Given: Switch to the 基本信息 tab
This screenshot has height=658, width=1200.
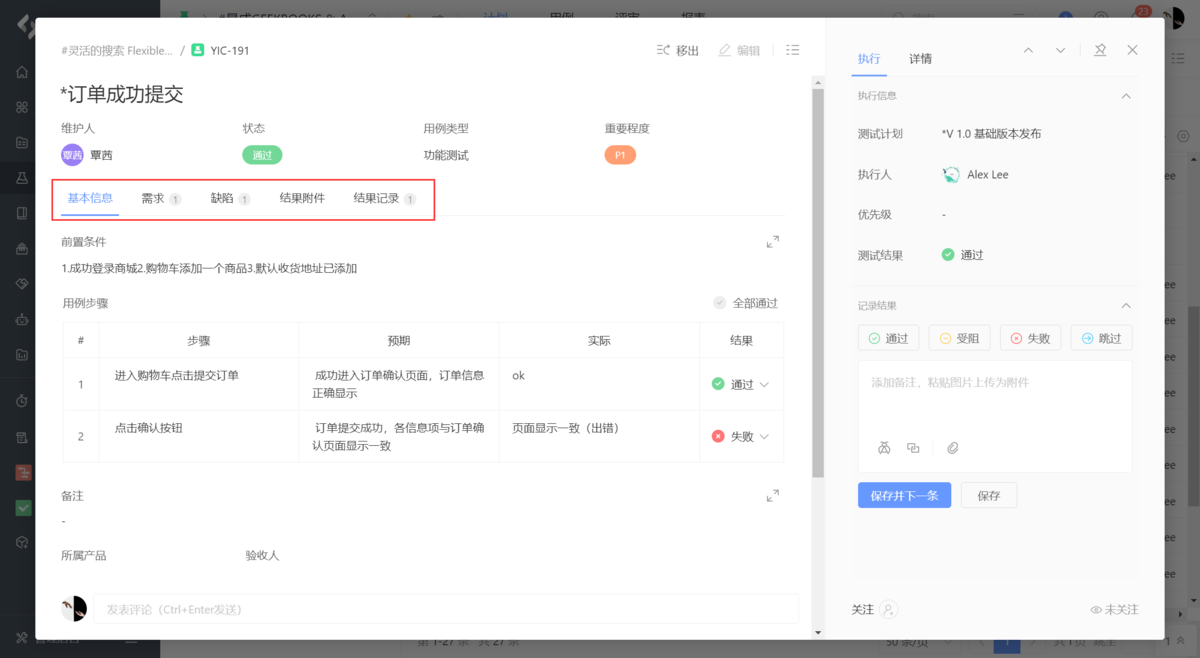Looking at the screenshot, I should click(x=90, y=198).
